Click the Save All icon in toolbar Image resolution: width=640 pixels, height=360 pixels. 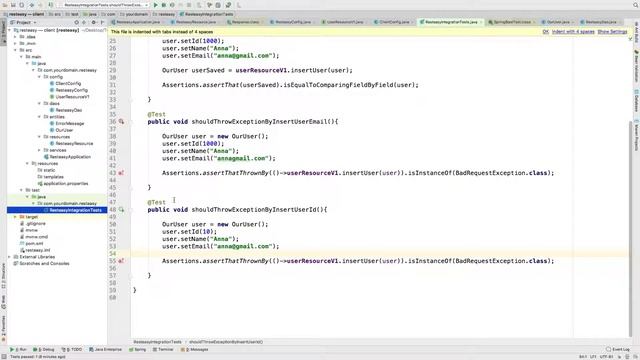tap(13, 5)
